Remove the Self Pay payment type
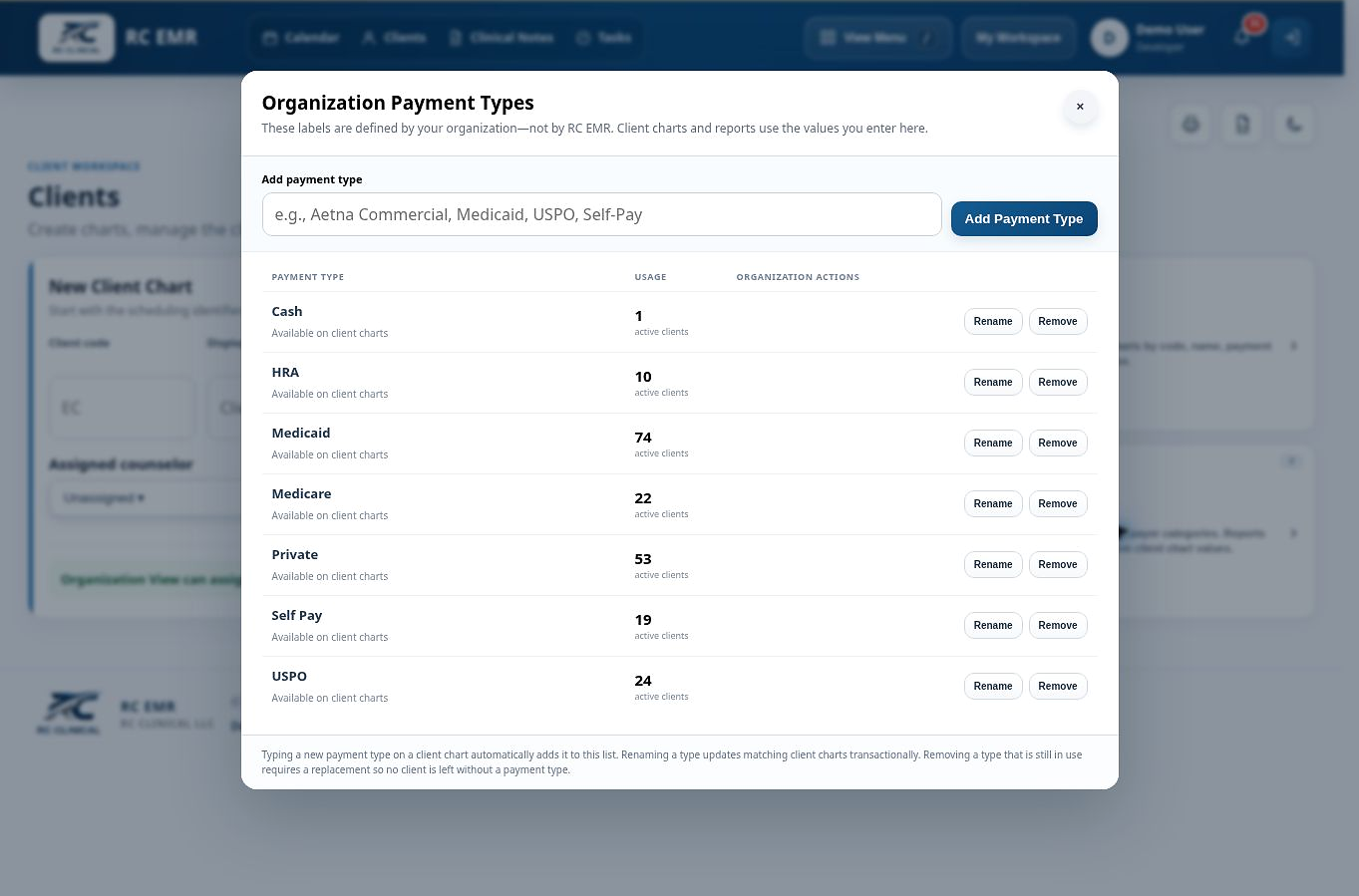This screenshot has width=1359, height=896. tap(1058, 626)
